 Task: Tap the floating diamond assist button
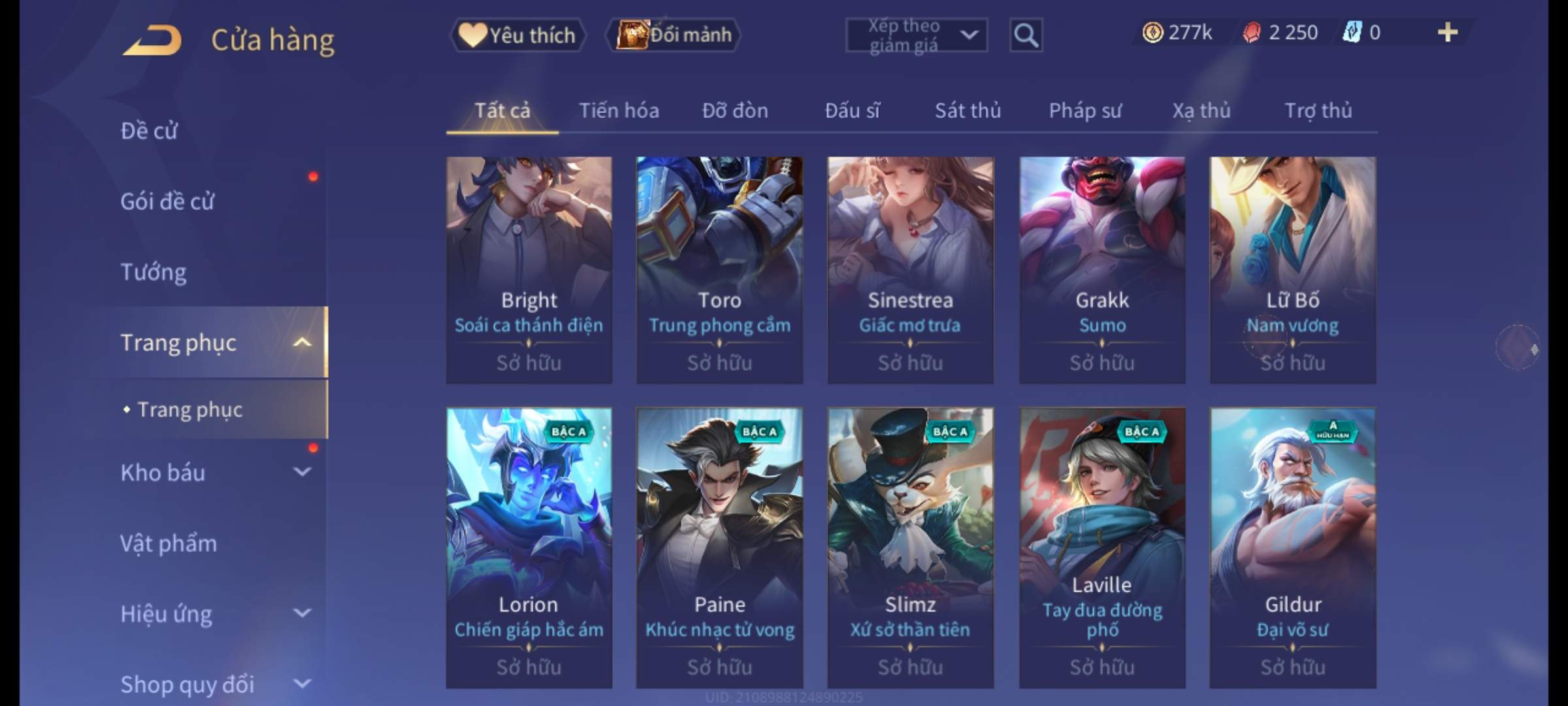(1518, 347)
